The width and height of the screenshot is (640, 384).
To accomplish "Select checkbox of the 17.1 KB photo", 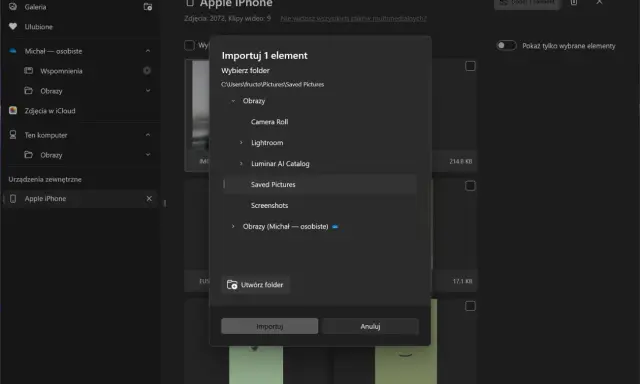I will [x=470, y=186].
